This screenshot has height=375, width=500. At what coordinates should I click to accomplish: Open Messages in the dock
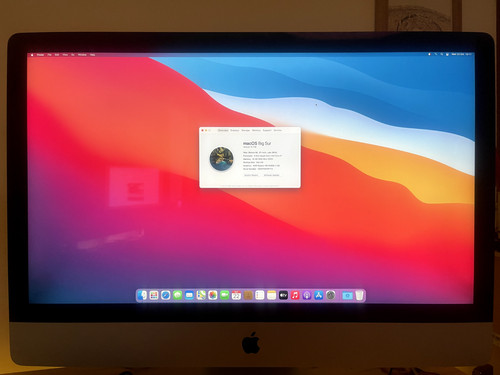[177, 295]
